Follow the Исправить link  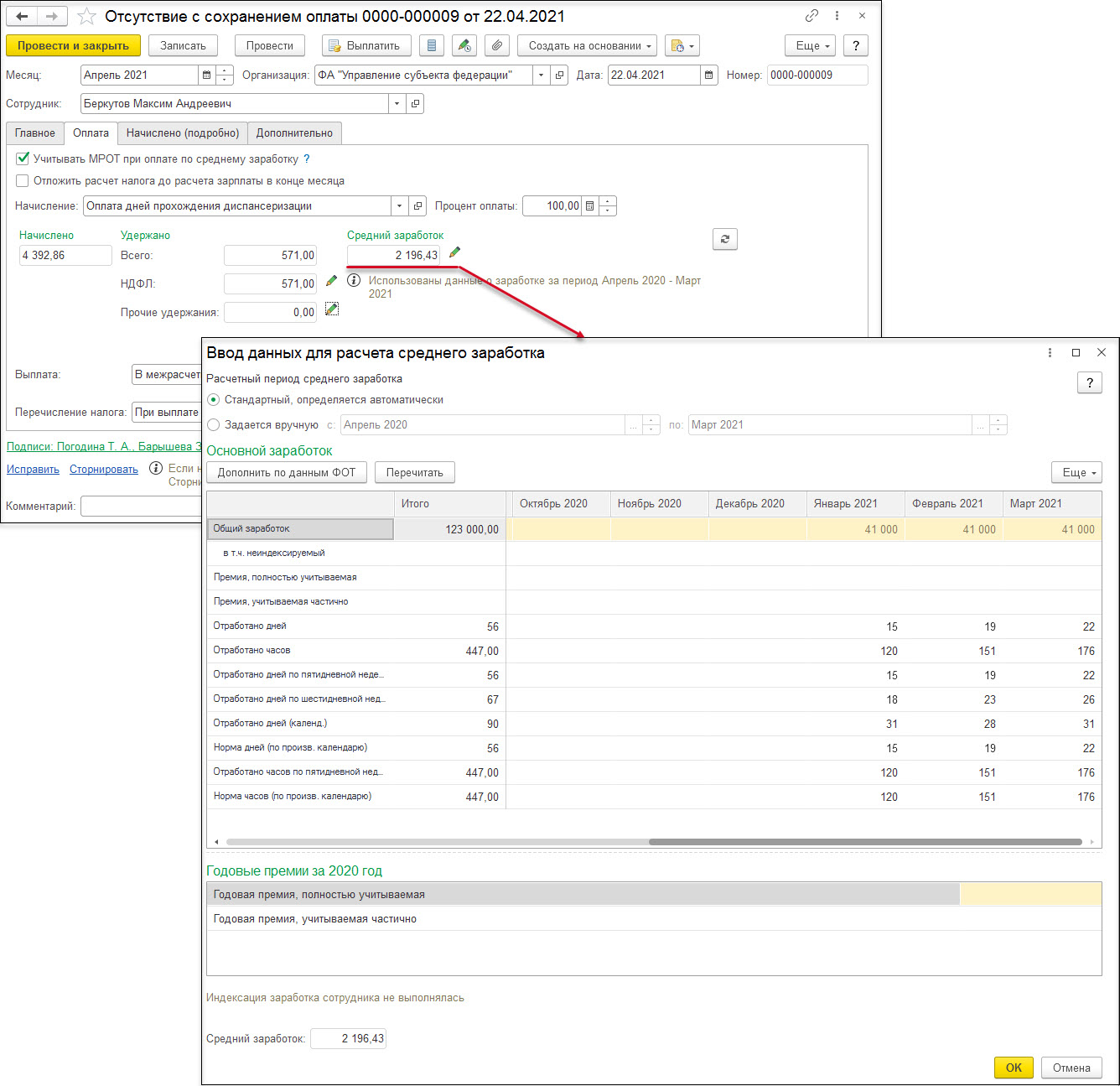(33, 469)
